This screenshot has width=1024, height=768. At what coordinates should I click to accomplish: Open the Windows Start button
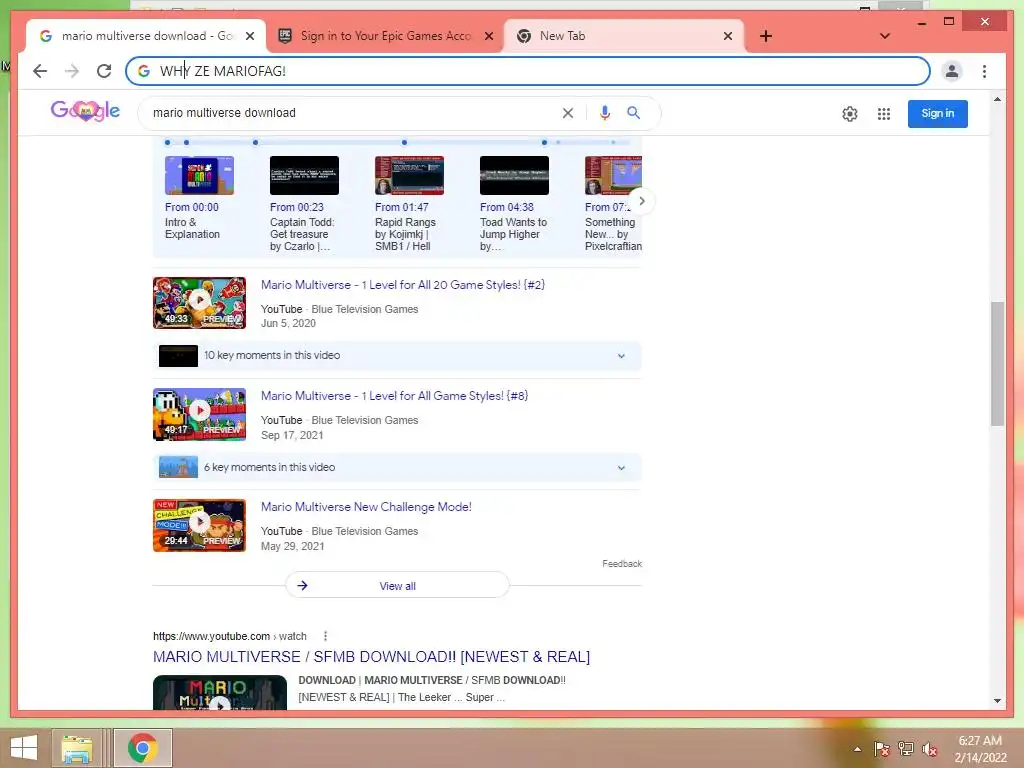[24, 748]
